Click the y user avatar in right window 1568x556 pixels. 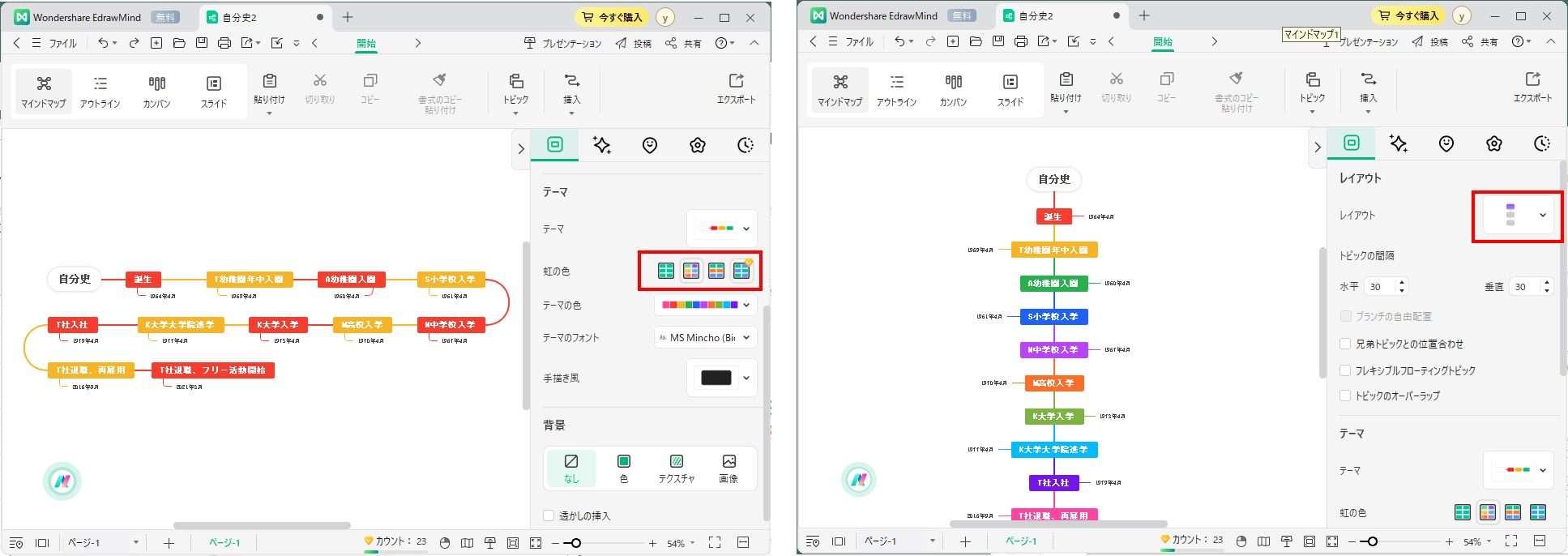1461,15
